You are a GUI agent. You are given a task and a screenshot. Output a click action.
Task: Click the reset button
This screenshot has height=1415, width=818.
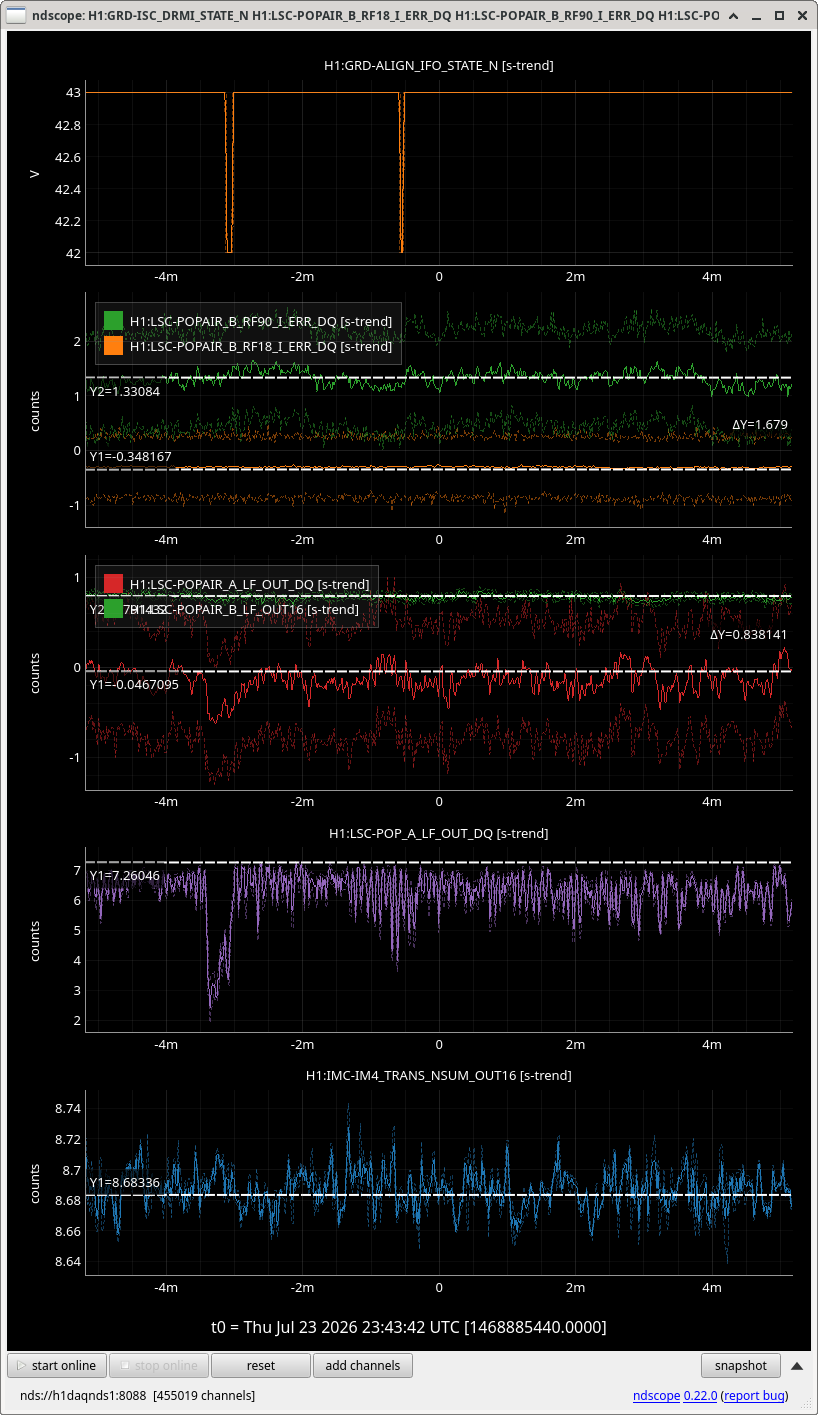pos(261,1365)
